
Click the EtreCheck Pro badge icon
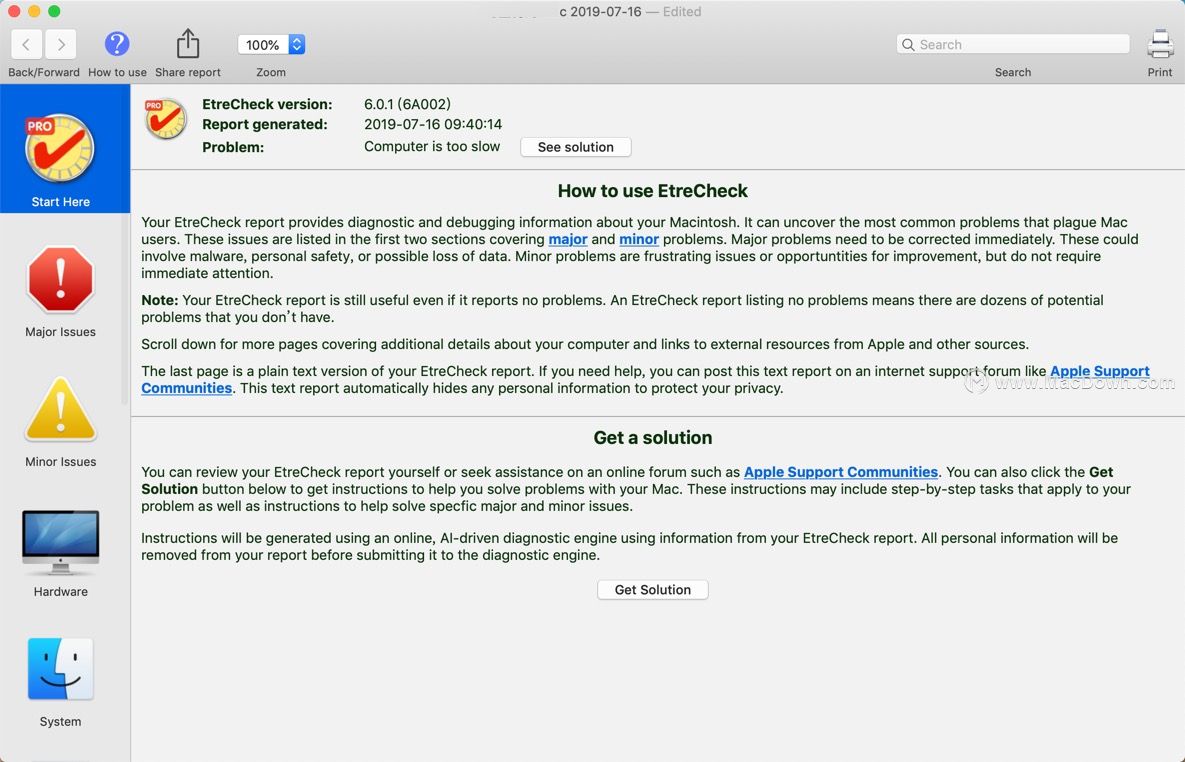click(x=165, y=118)
